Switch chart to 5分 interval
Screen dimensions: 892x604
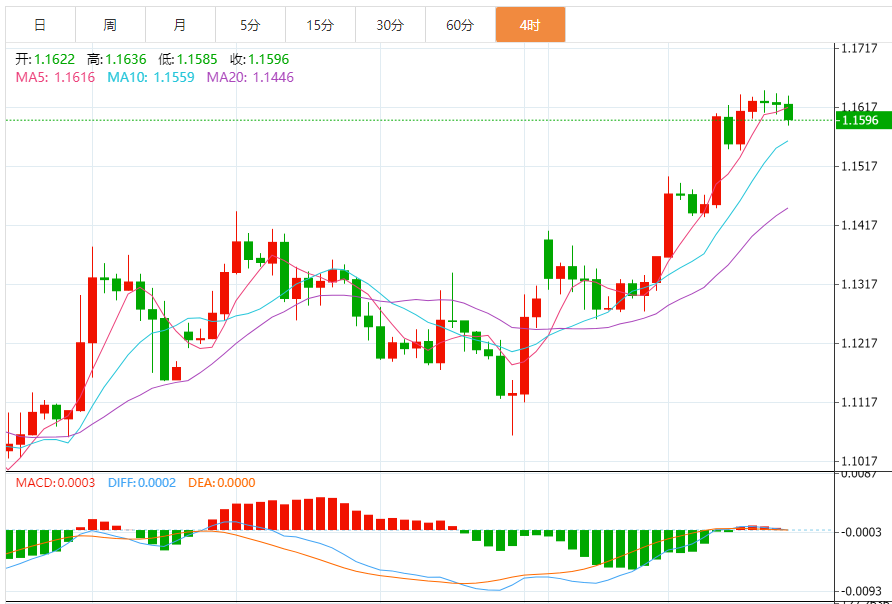[250, 25]
